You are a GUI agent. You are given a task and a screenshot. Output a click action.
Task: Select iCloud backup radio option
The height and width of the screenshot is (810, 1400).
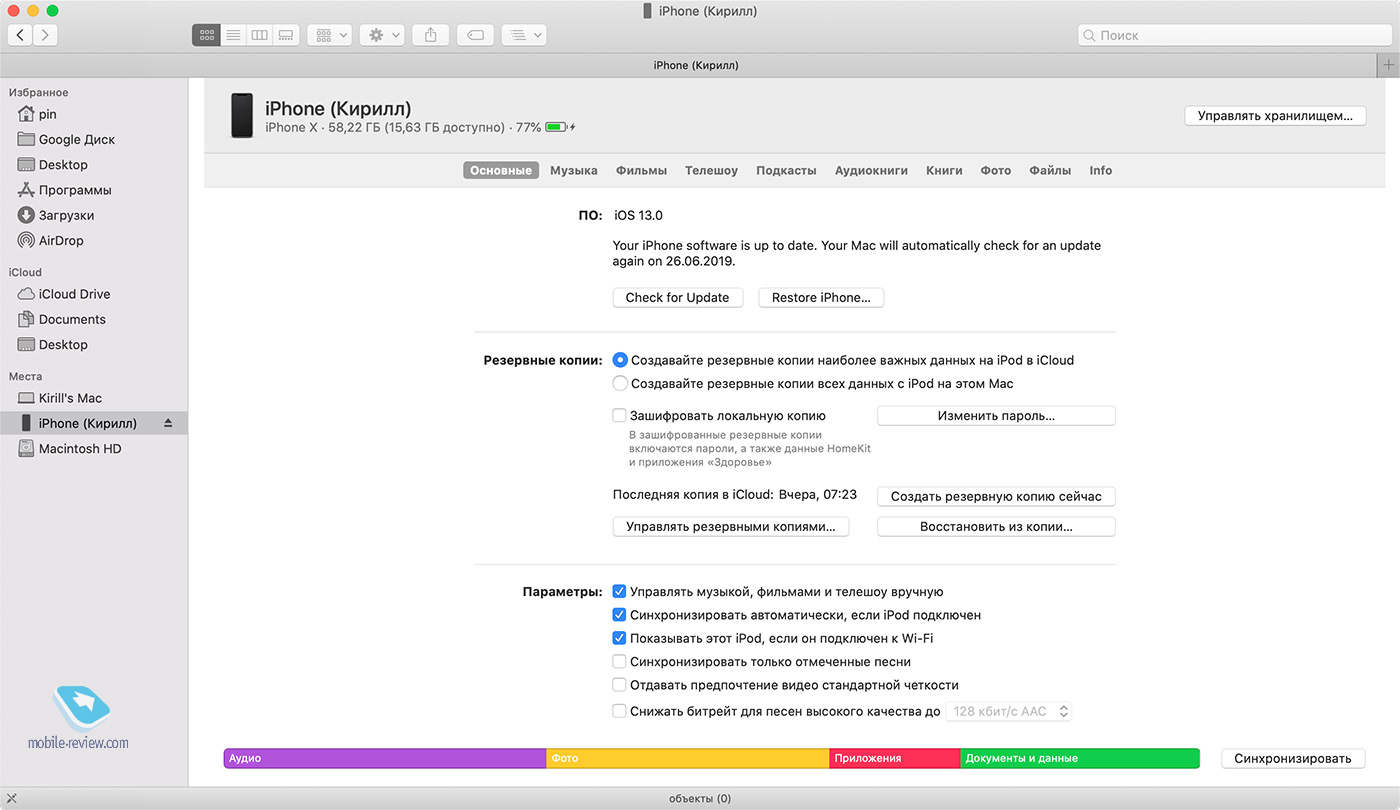(x=620, y=360)
